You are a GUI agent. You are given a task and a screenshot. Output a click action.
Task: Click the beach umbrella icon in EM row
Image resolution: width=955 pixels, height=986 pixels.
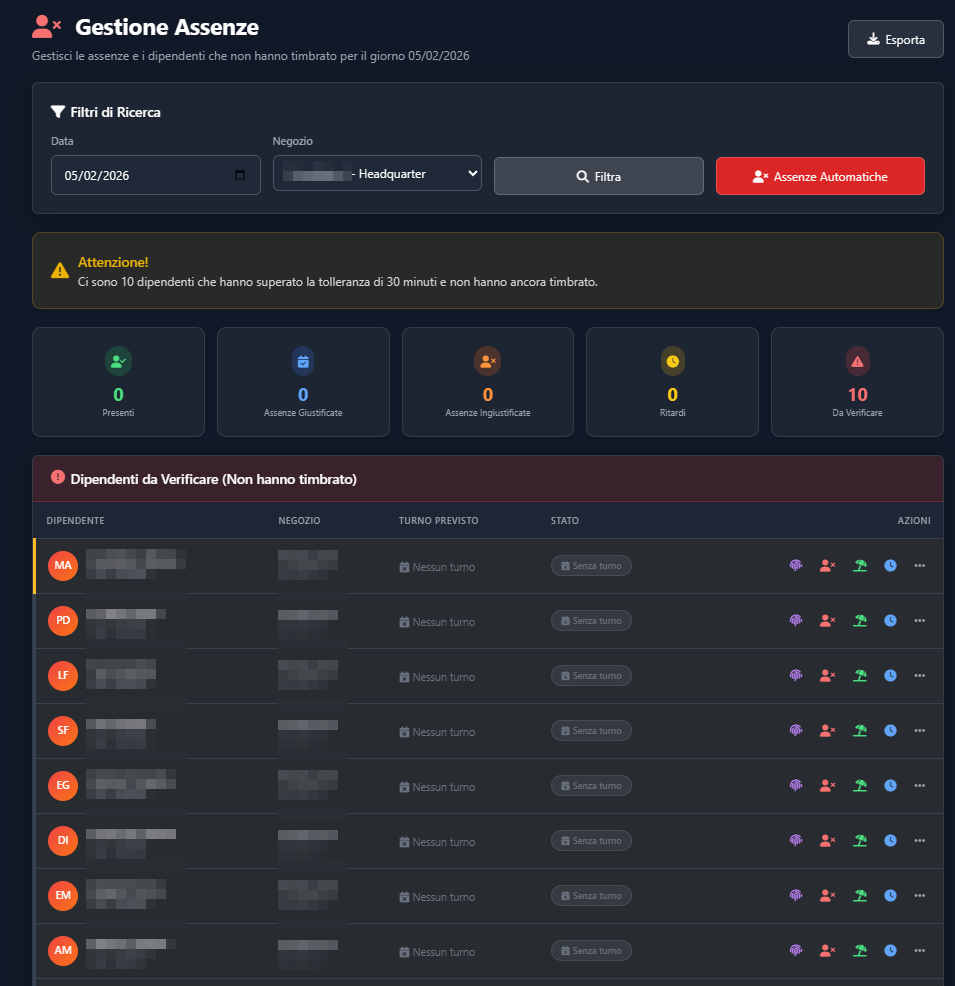[x=859, y=896]
